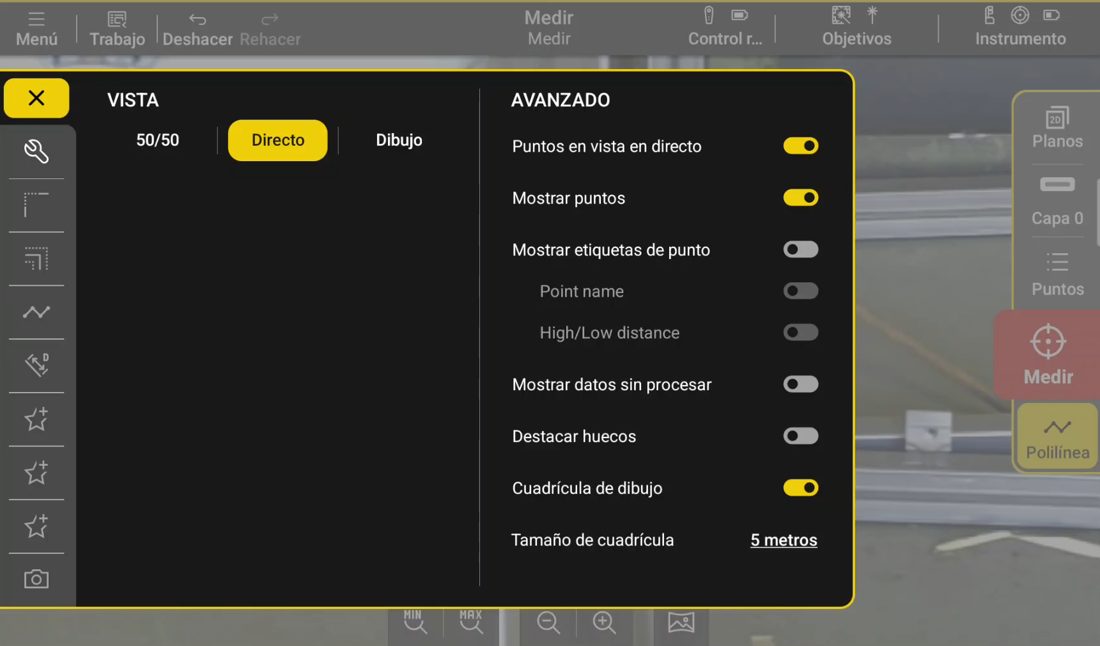Click the MIN zoom magnifier icon
The width and height of the screenshot is (1100, 646).
tap(415, 621)
